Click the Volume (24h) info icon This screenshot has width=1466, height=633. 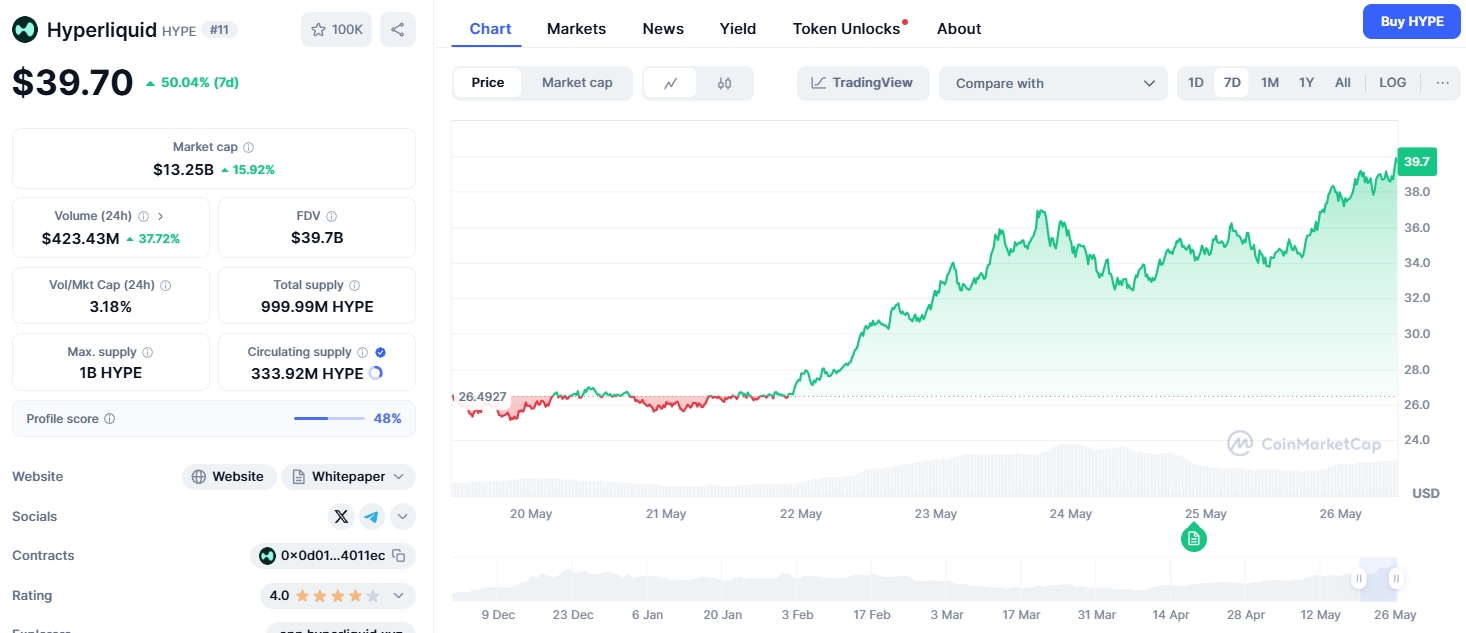143,216
